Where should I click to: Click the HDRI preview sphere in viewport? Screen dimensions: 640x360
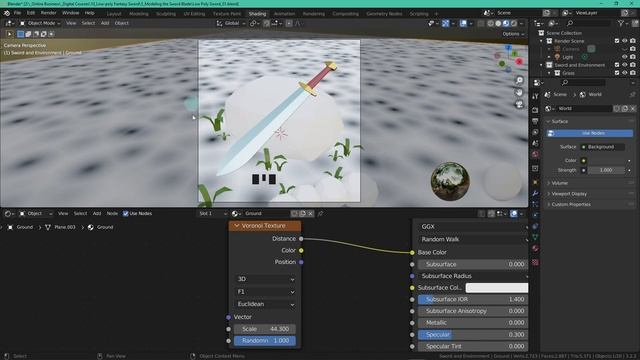pos(450,181)
